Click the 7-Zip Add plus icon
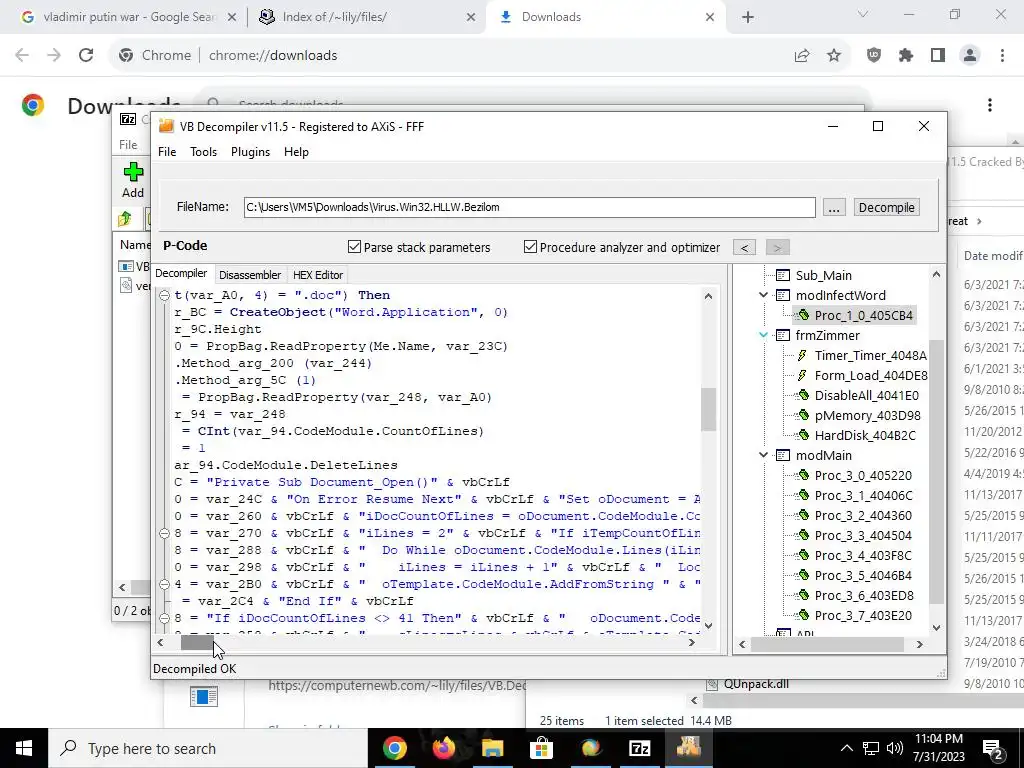Screen dimensions: 1024x768 click(133, 172)
